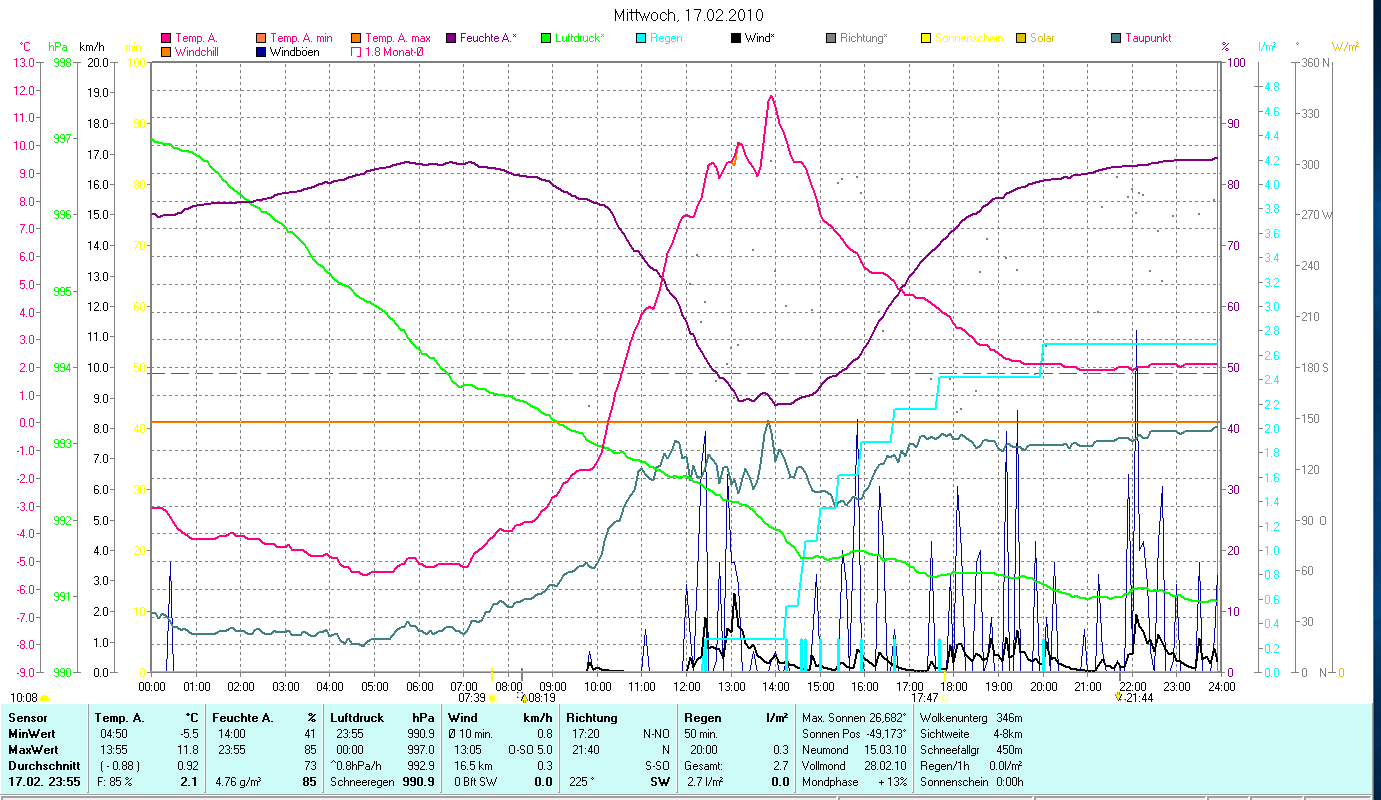This screenshot has width=1381, height=800.
Task: Click the Schneeregen forecast label
Action: point(361,782)
